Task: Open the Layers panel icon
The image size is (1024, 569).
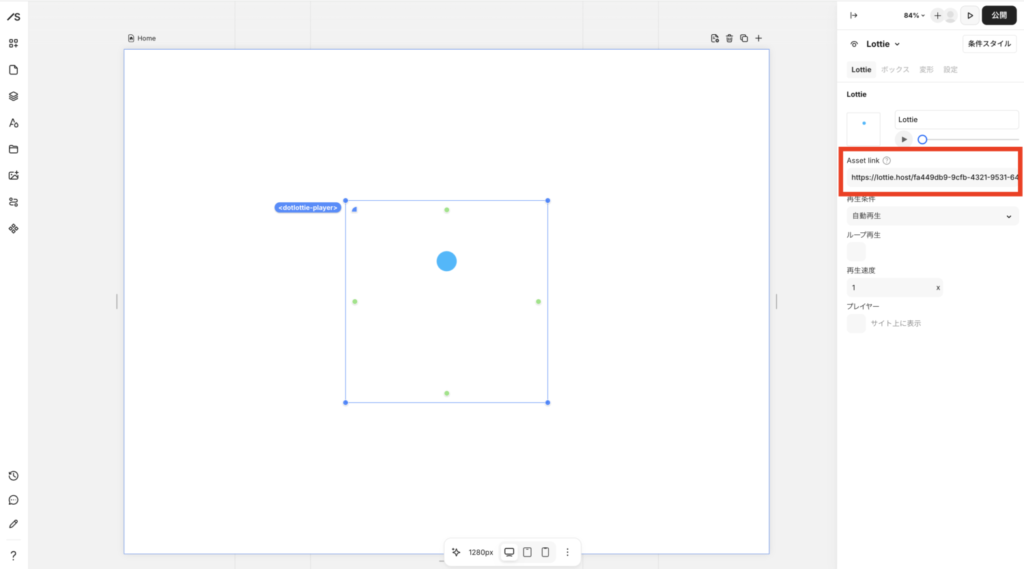Action: (x=13, y=97)
